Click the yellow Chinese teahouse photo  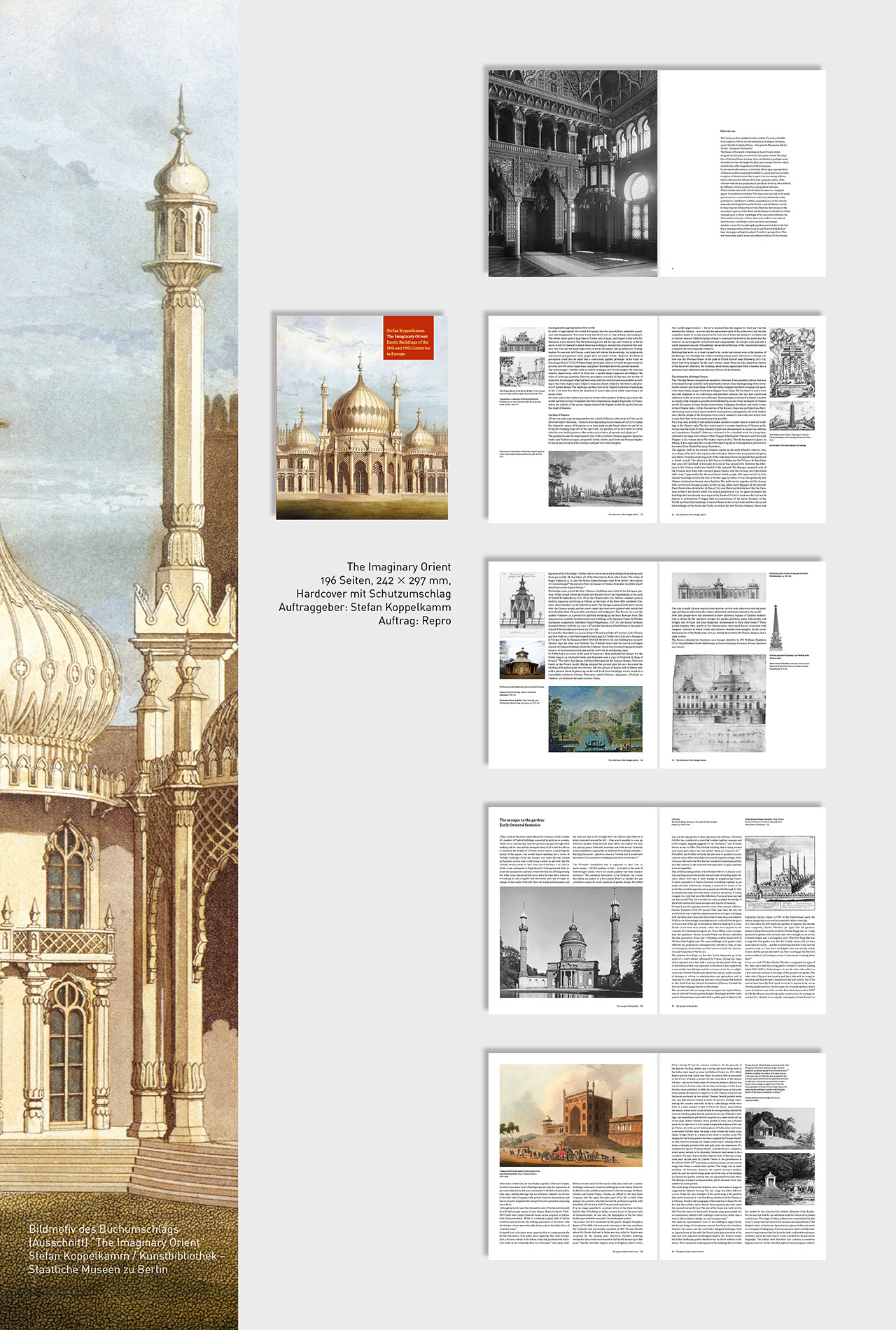coord(521,659)
